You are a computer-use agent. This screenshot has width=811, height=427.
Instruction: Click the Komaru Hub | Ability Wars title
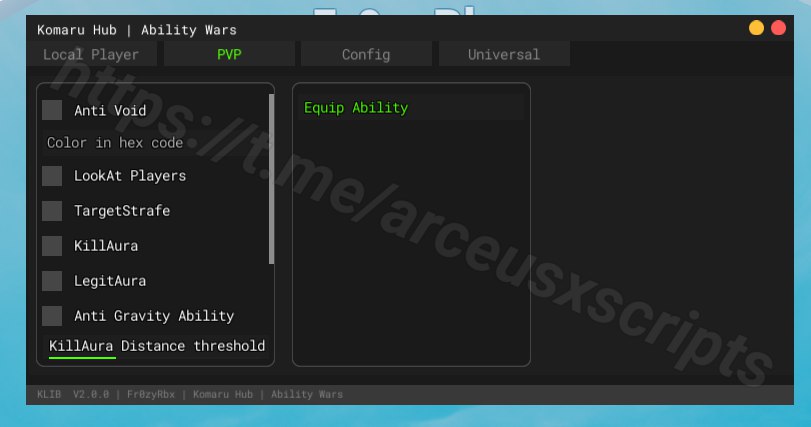pos(137,30)
